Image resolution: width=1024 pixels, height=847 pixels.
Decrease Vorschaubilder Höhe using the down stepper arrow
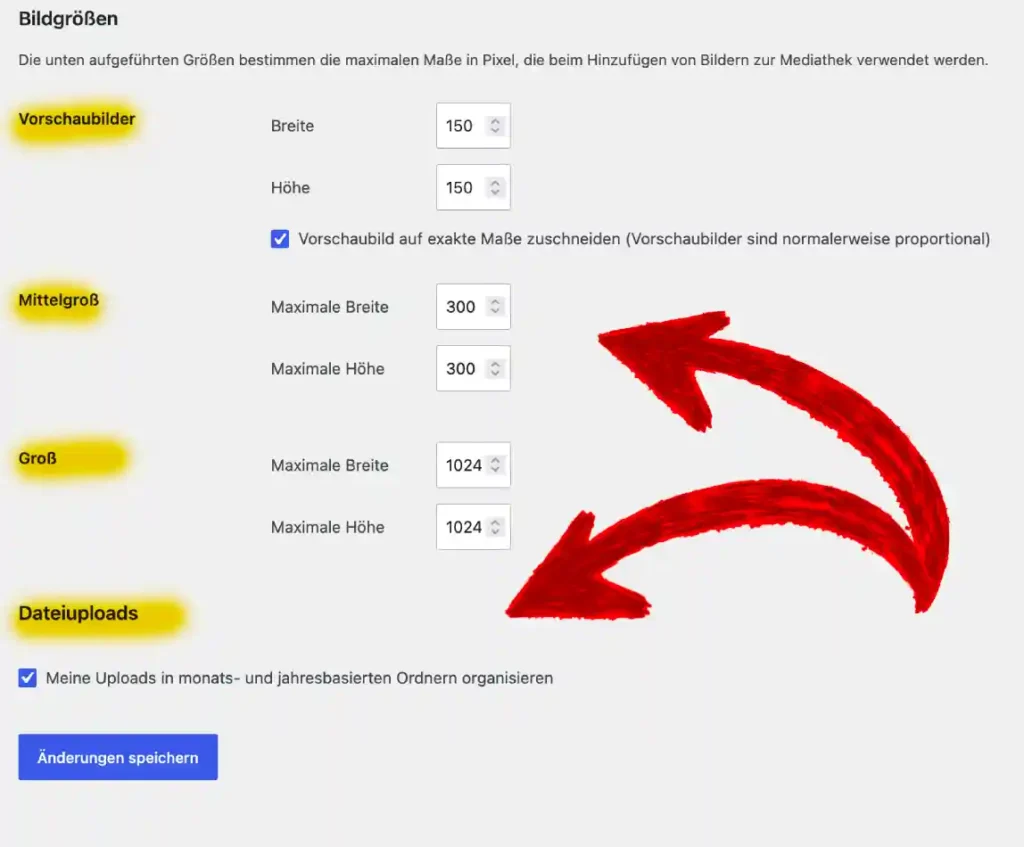click(495, 192)
